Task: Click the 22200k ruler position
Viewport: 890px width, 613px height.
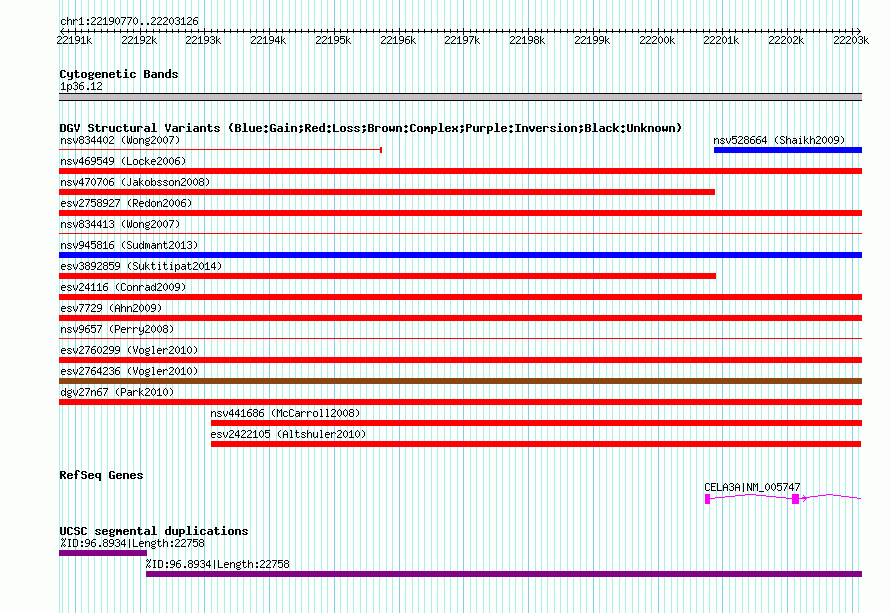Action: click(657, 40)
